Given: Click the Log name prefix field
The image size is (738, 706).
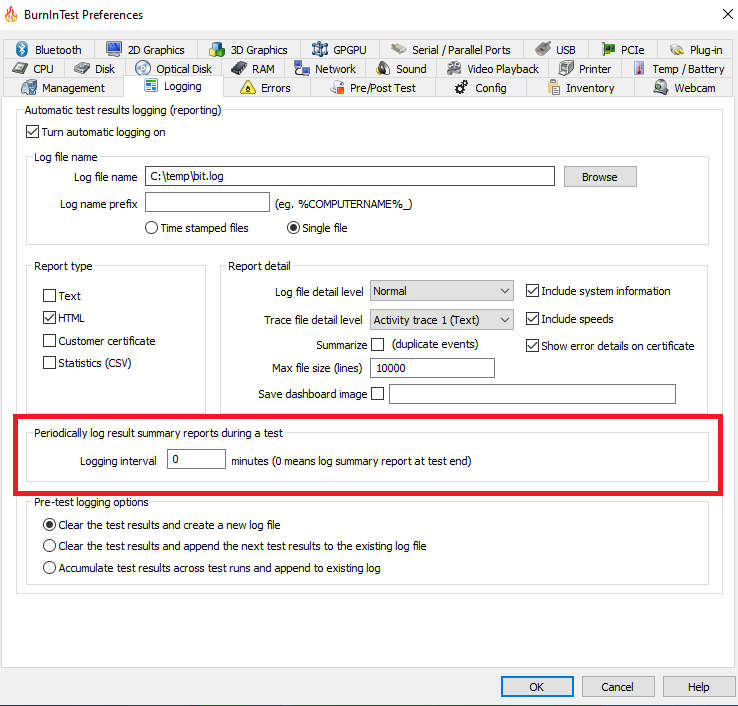Looking at the screenshot, I should pyautogui.click(x=207, y=202).
